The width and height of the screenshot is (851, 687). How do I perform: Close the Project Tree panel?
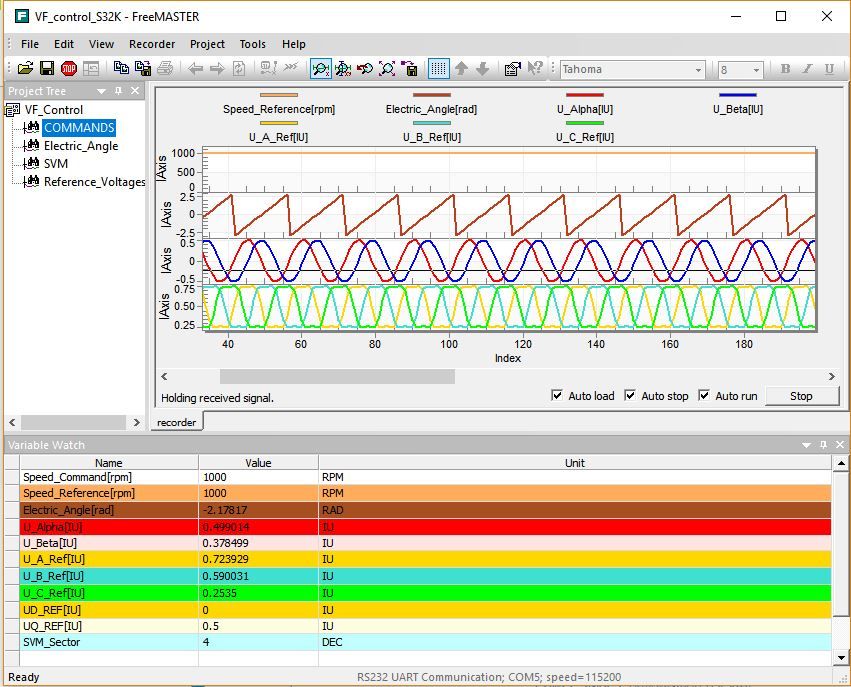coord(135,91)
